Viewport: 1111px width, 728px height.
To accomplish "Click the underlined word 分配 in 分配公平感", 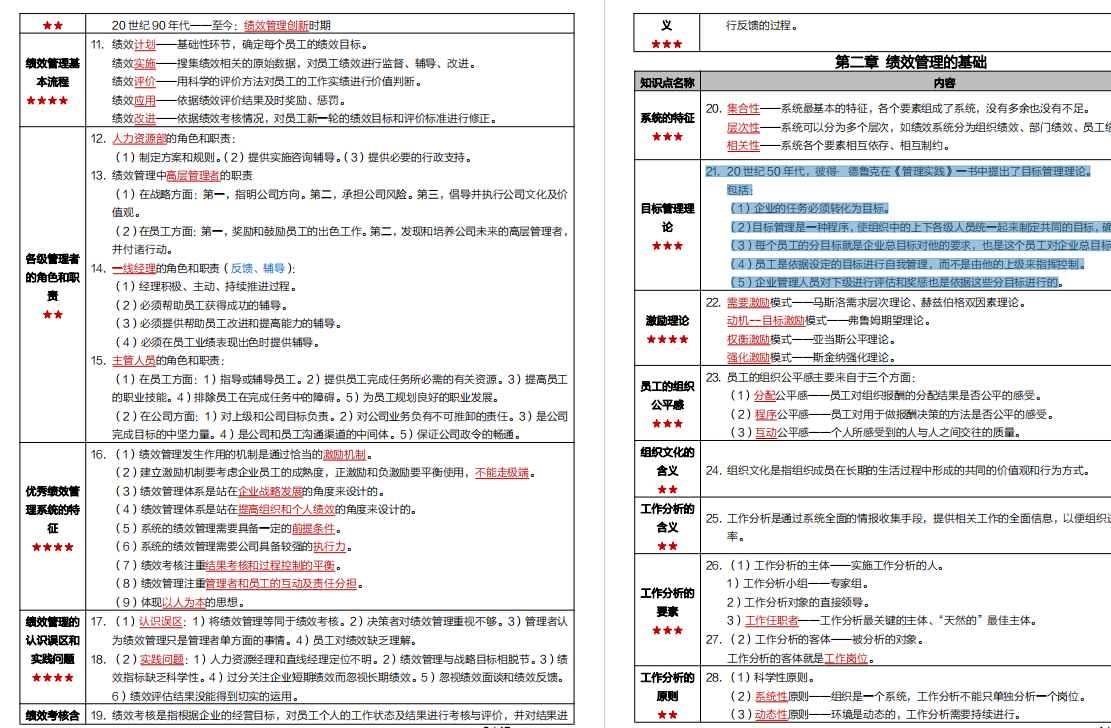I will pyautogui.click(x=765, y=396).
